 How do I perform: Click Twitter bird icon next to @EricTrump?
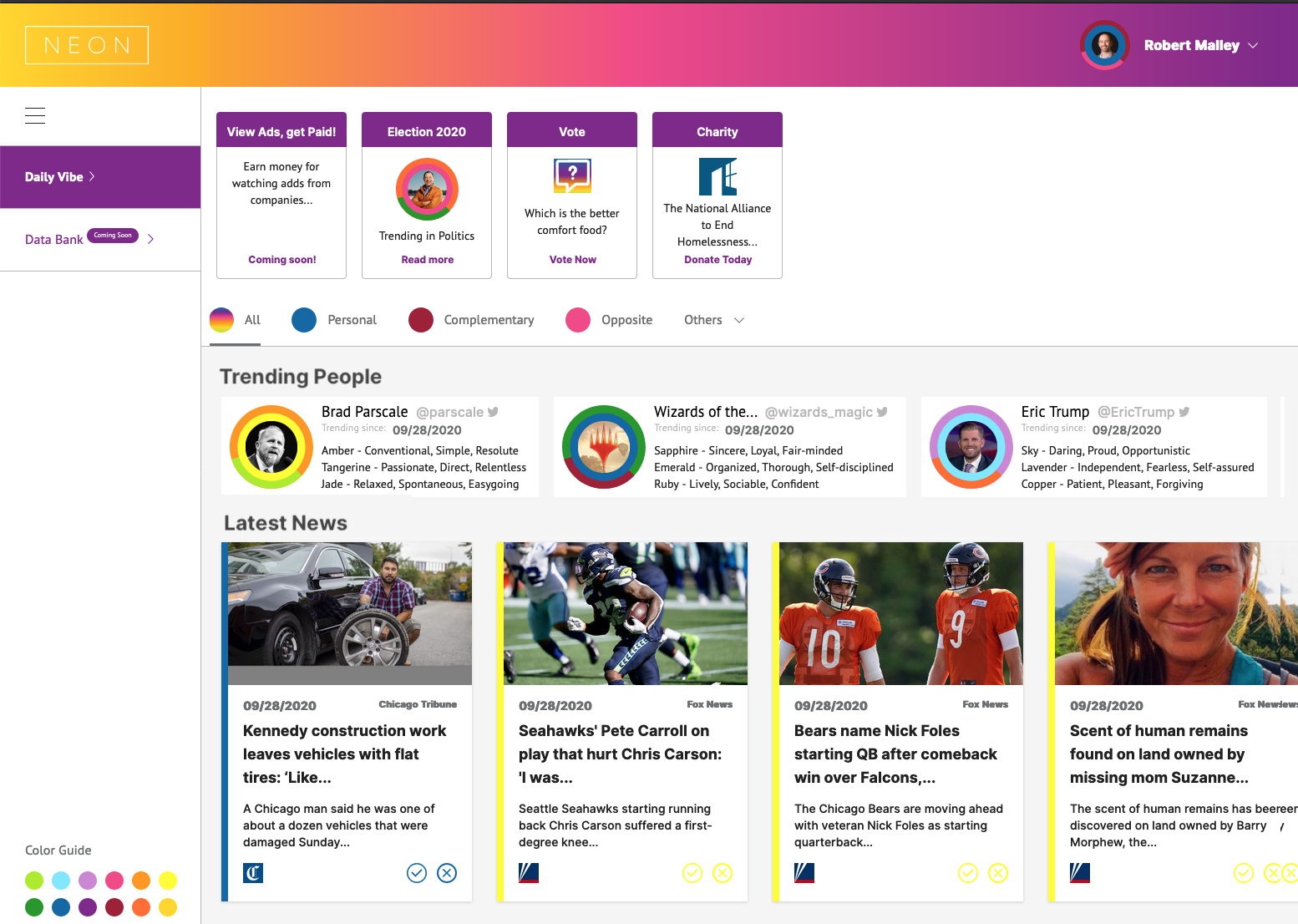pyautogui.click(x=1184, y=412)
